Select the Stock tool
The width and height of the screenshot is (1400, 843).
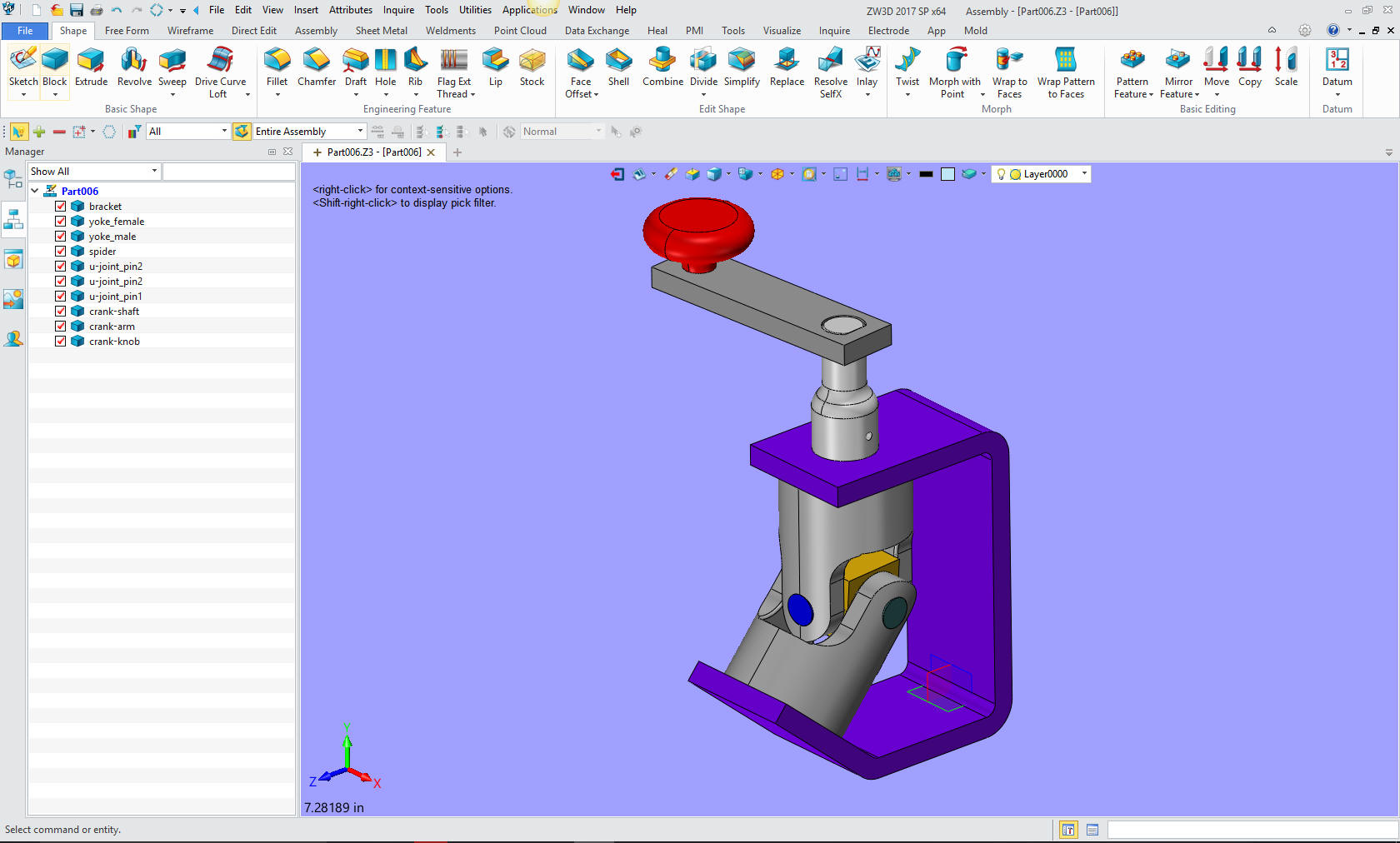pyautogui.click(x=532, y=67)
